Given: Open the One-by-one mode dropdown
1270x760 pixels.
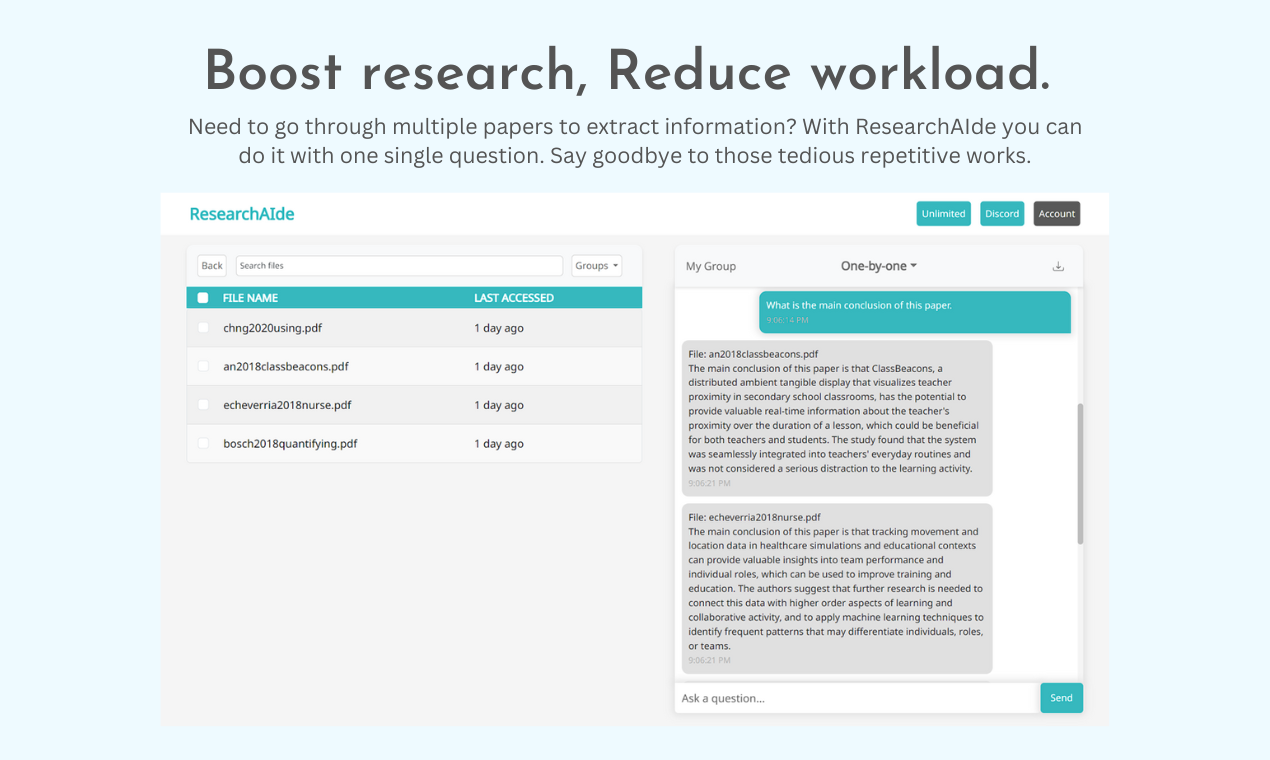Looking at the screenshot, I should [879, 266].
